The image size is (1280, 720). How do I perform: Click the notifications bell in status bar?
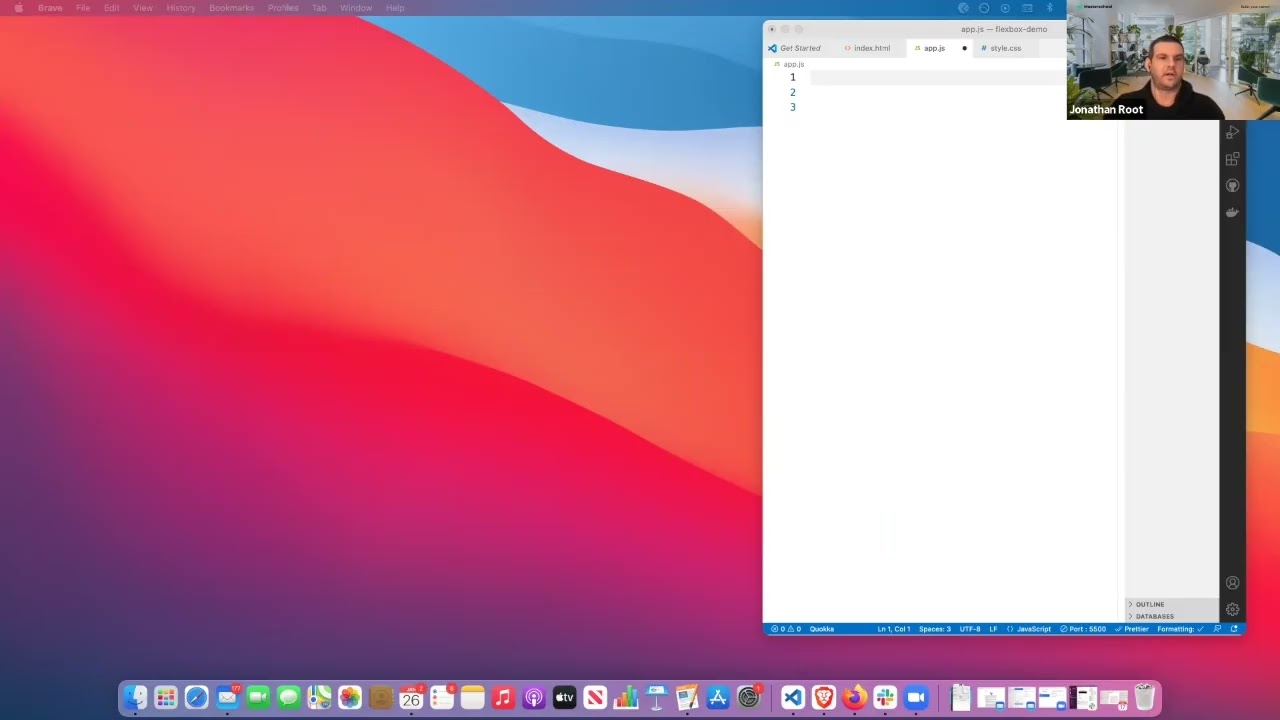1234,629
